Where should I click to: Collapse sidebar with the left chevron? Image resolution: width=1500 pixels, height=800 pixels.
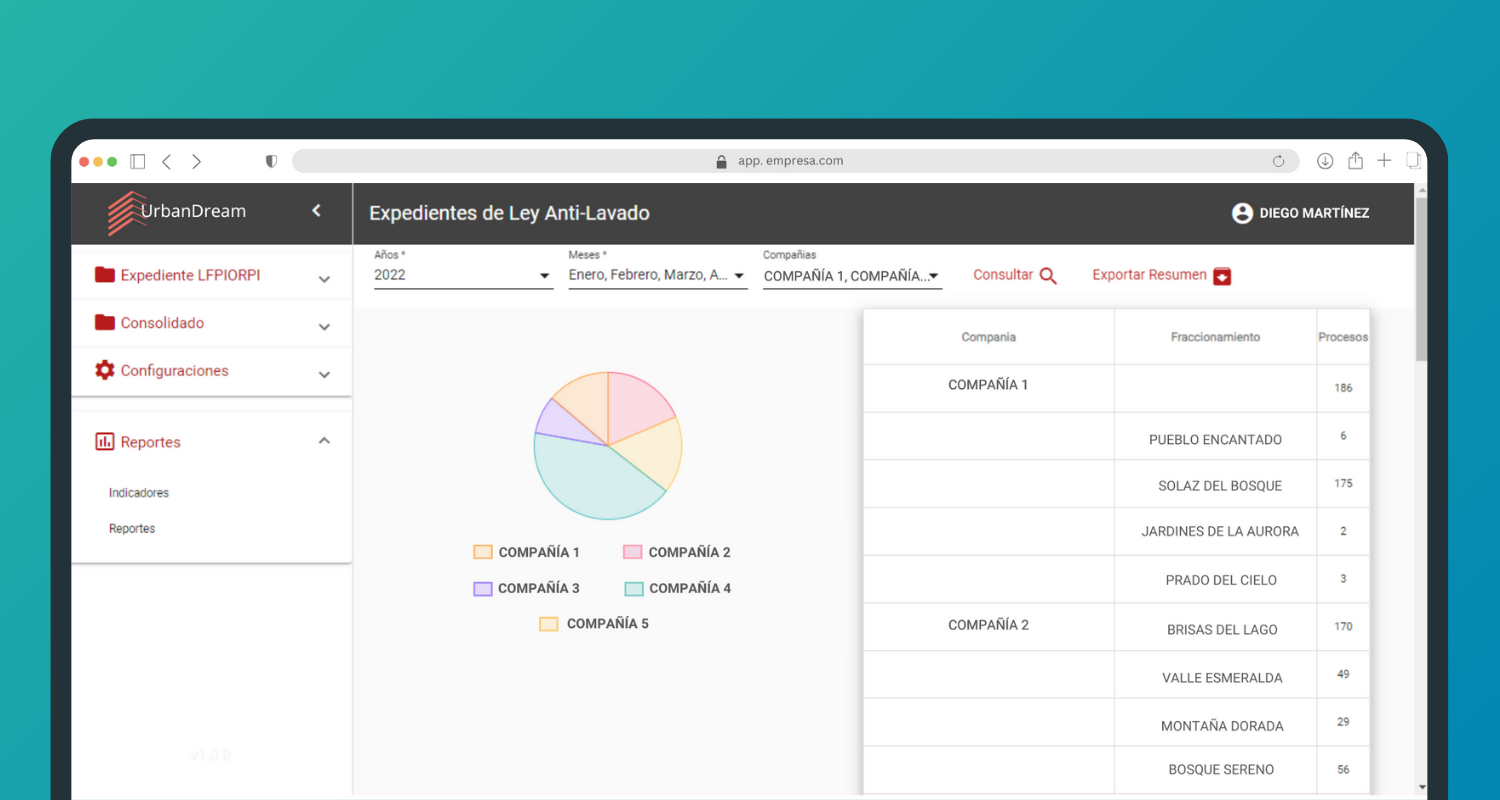[317, 211]
